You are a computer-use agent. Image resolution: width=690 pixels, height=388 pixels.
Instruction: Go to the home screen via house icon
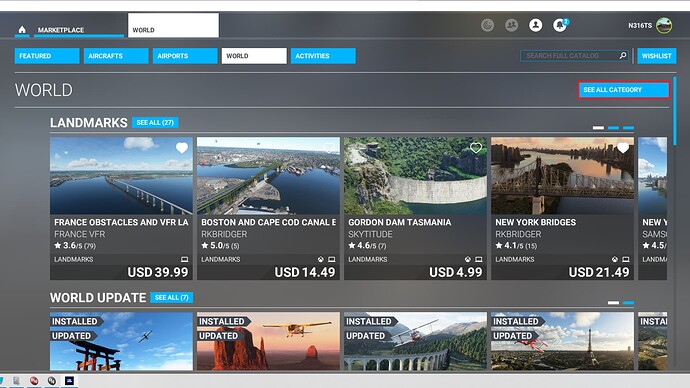coord(22,30)
